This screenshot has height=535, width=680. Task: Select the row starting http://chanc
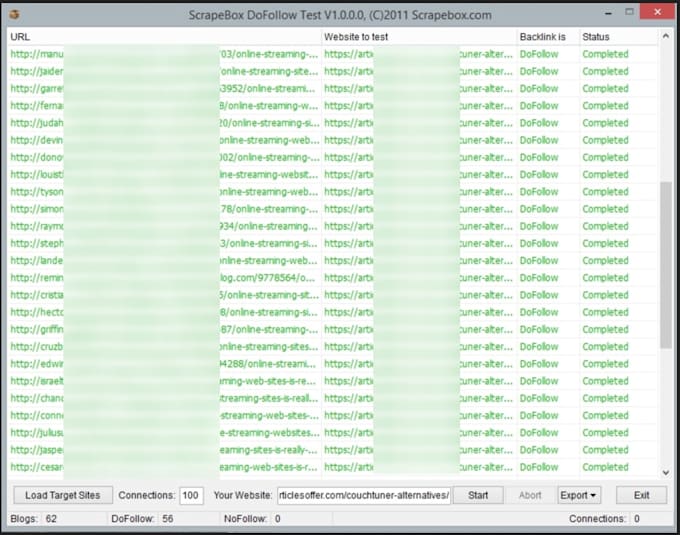(333, 398)
